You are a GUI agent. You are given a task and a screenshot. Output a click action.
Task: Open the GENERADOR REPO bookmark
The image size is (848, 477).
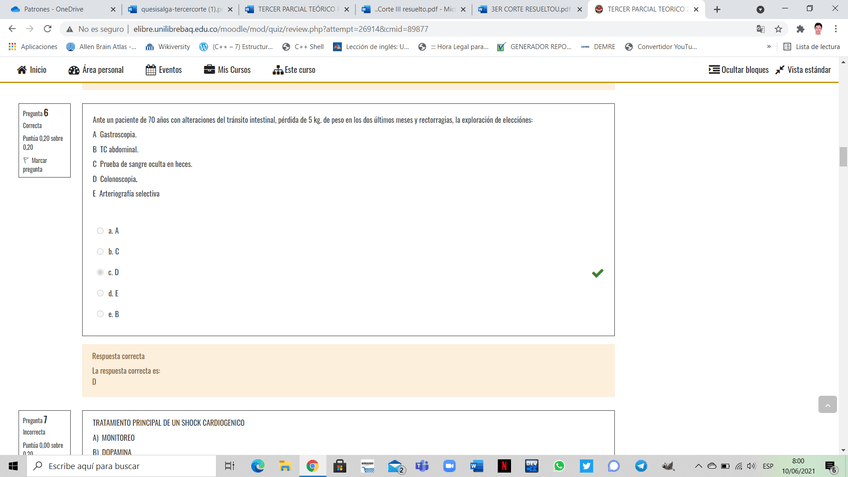point(534,47)
